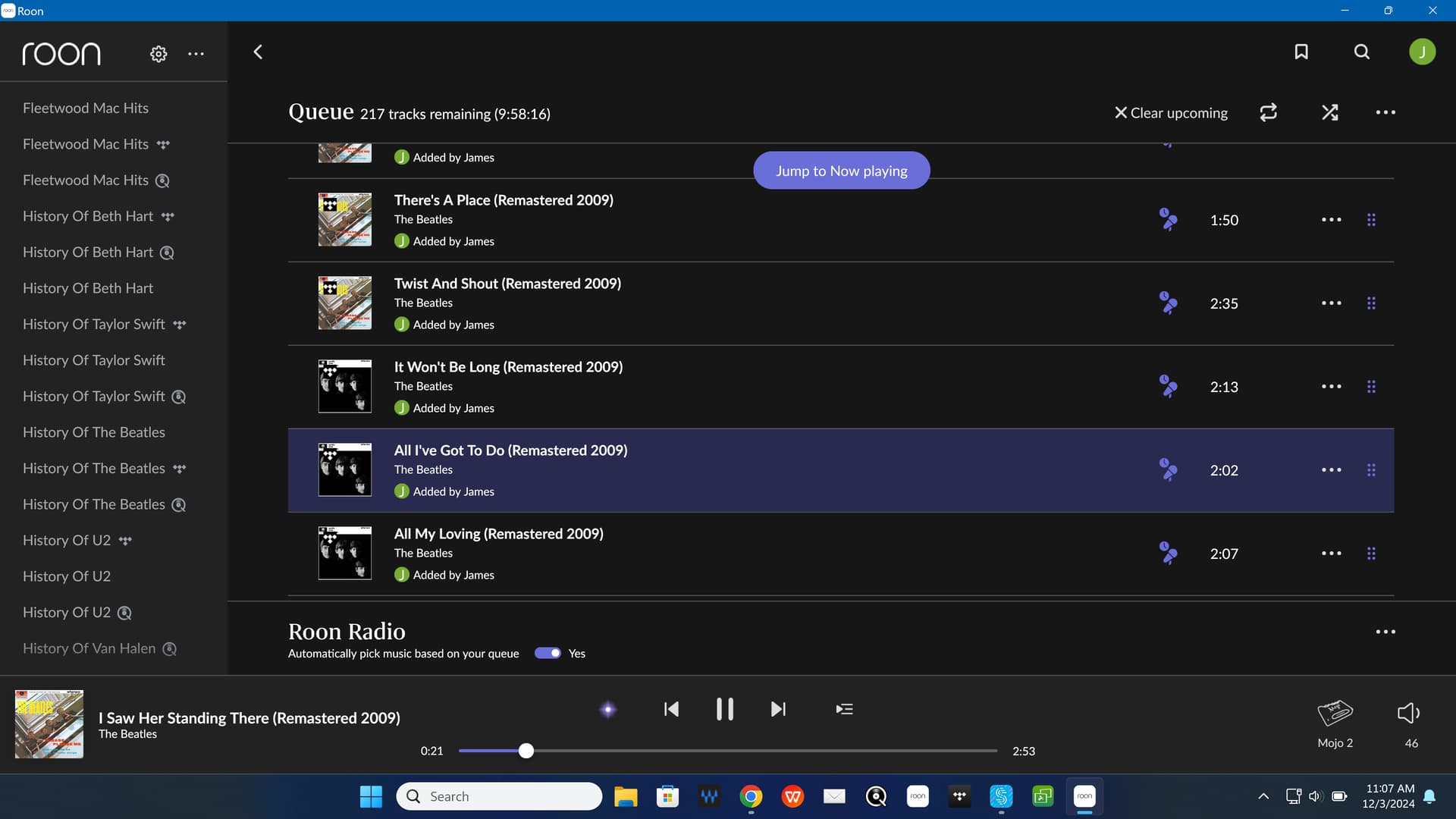Open options for There's A Place track
The width and height of the screenshot is (1456, 819).
pos(1331,220)
